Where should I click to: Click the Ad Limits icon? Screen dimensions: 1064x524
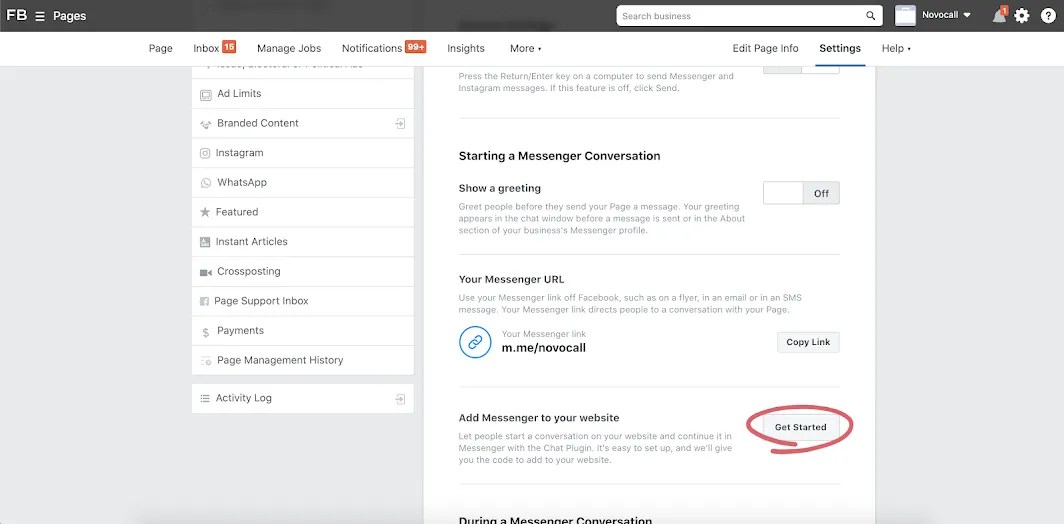tap(206, 94)
